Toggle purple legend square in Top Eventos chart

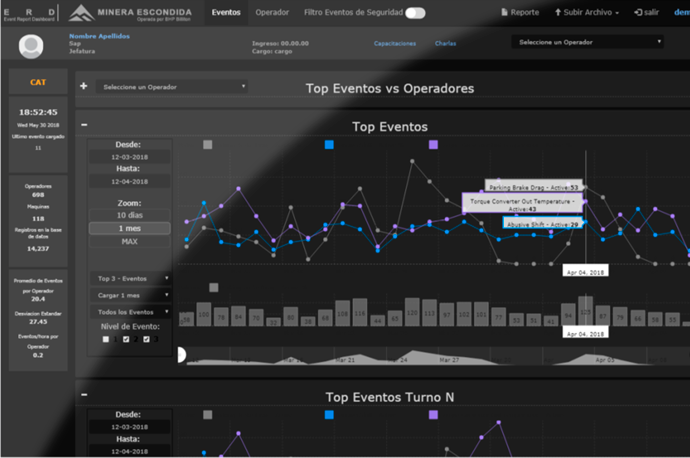click(433, 145)
